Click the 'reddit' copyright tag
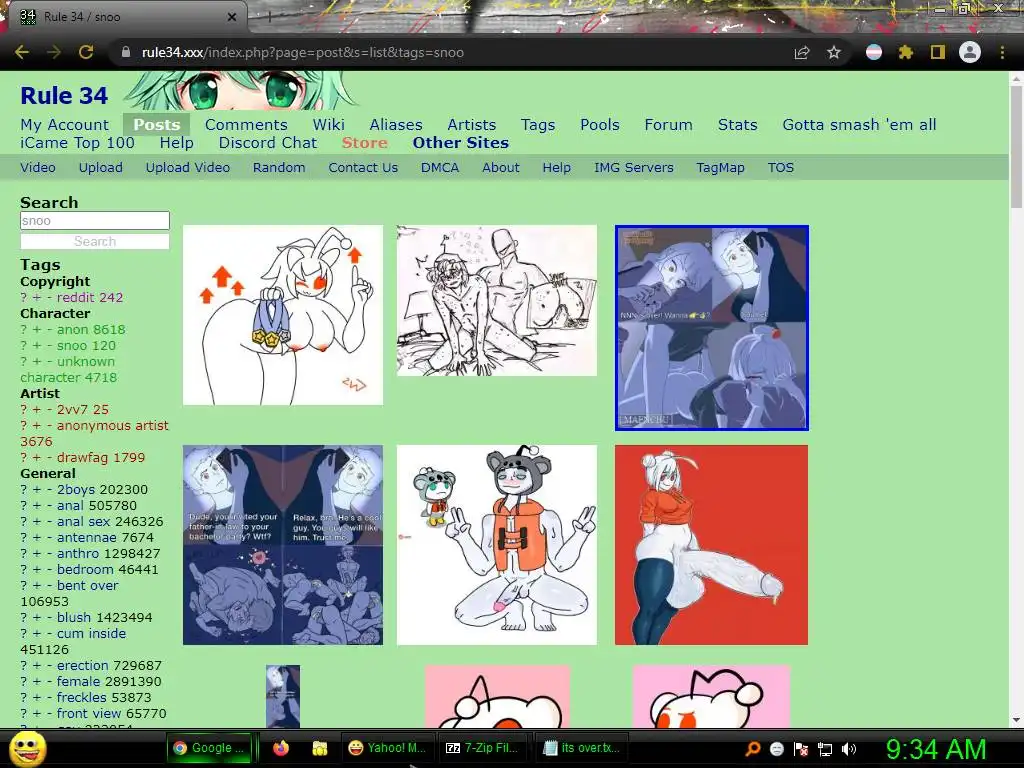Image resolution: width=1024 pixels, height=768 pixels. pyautogui.click(x=77, y=297)
